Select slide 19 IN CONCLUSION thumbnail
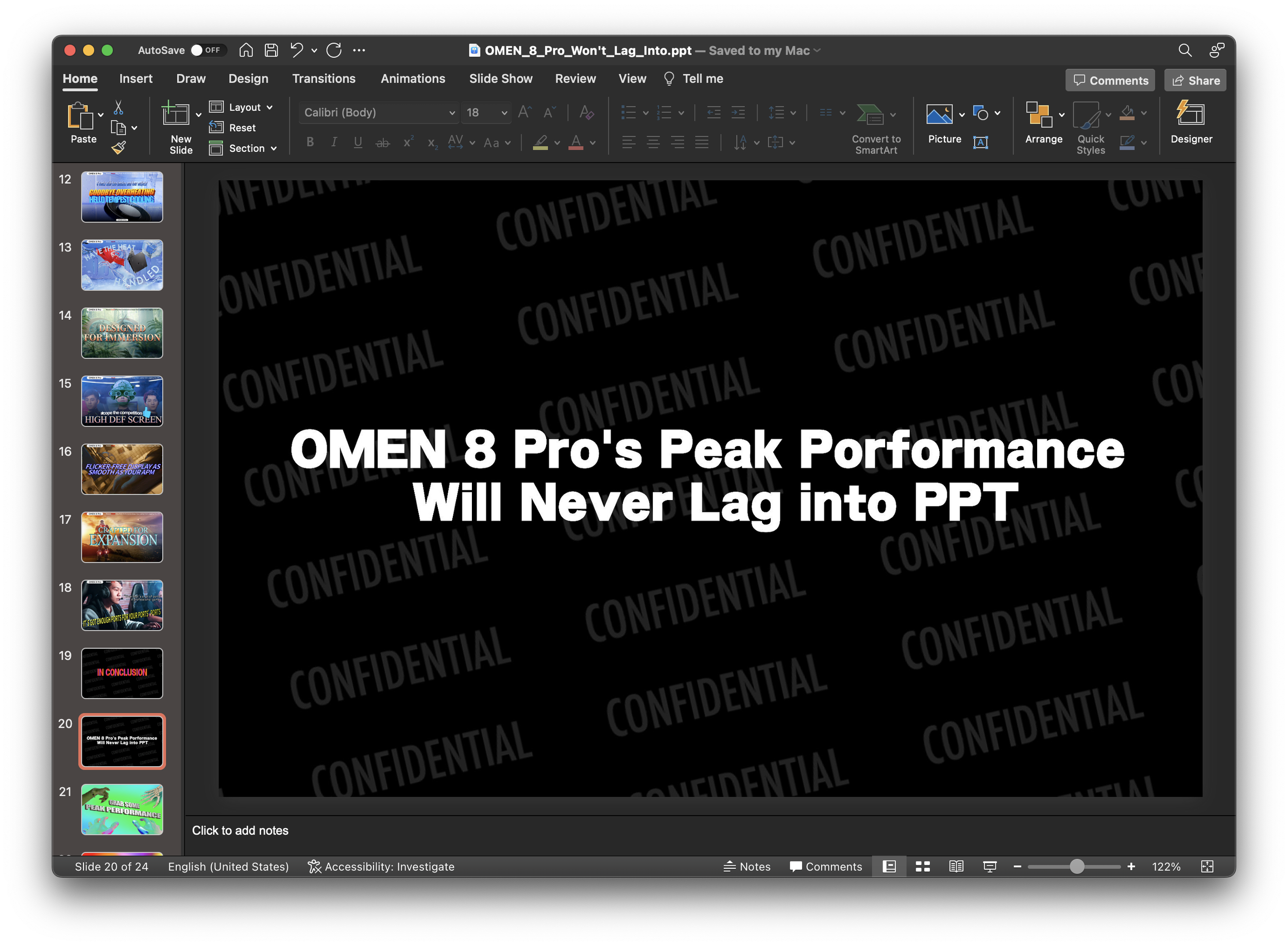This screenshot has height=946, width=1288. click(x=122, y=673)
